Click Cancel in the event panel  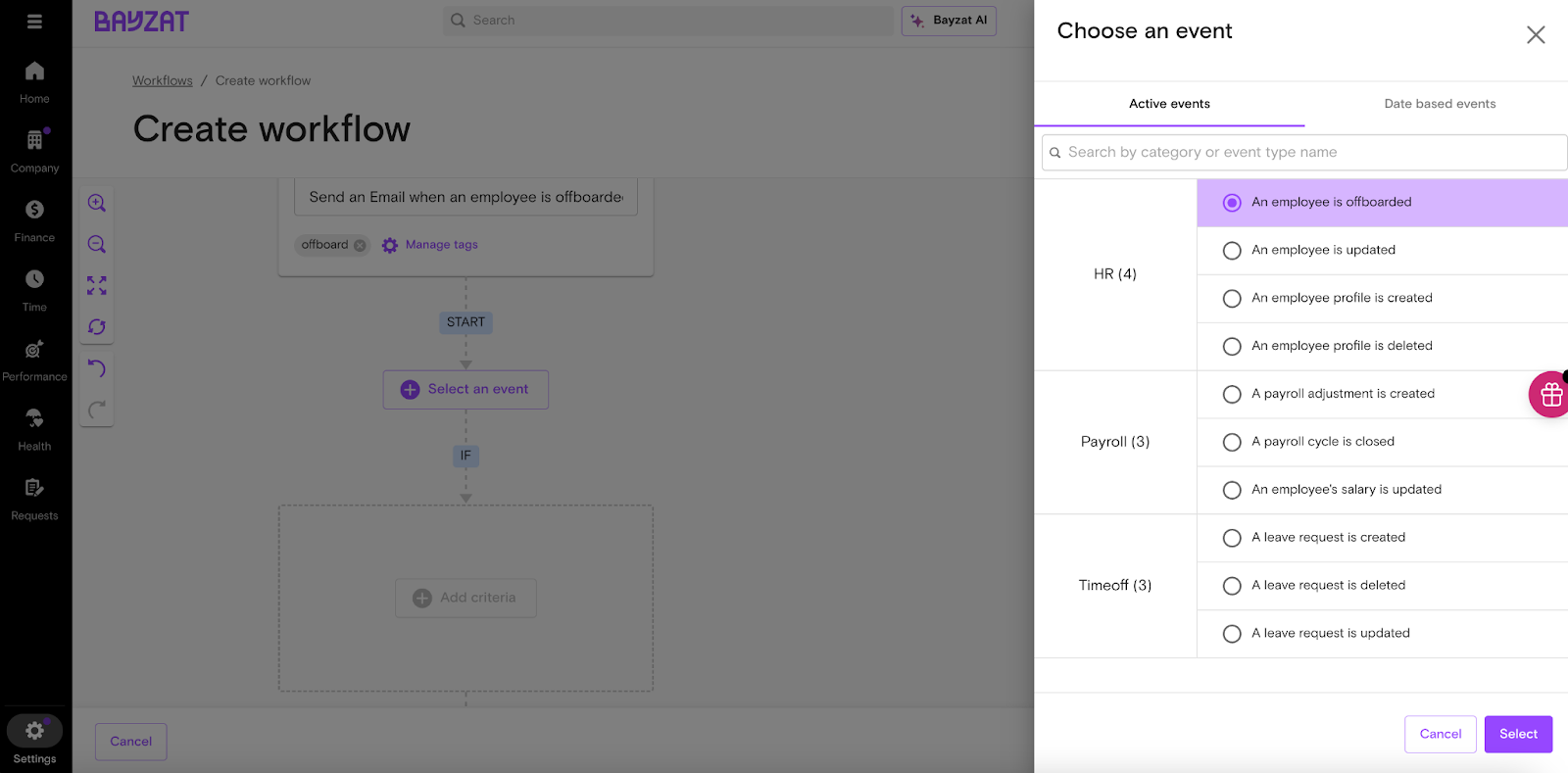click(x=1440, y=734)
